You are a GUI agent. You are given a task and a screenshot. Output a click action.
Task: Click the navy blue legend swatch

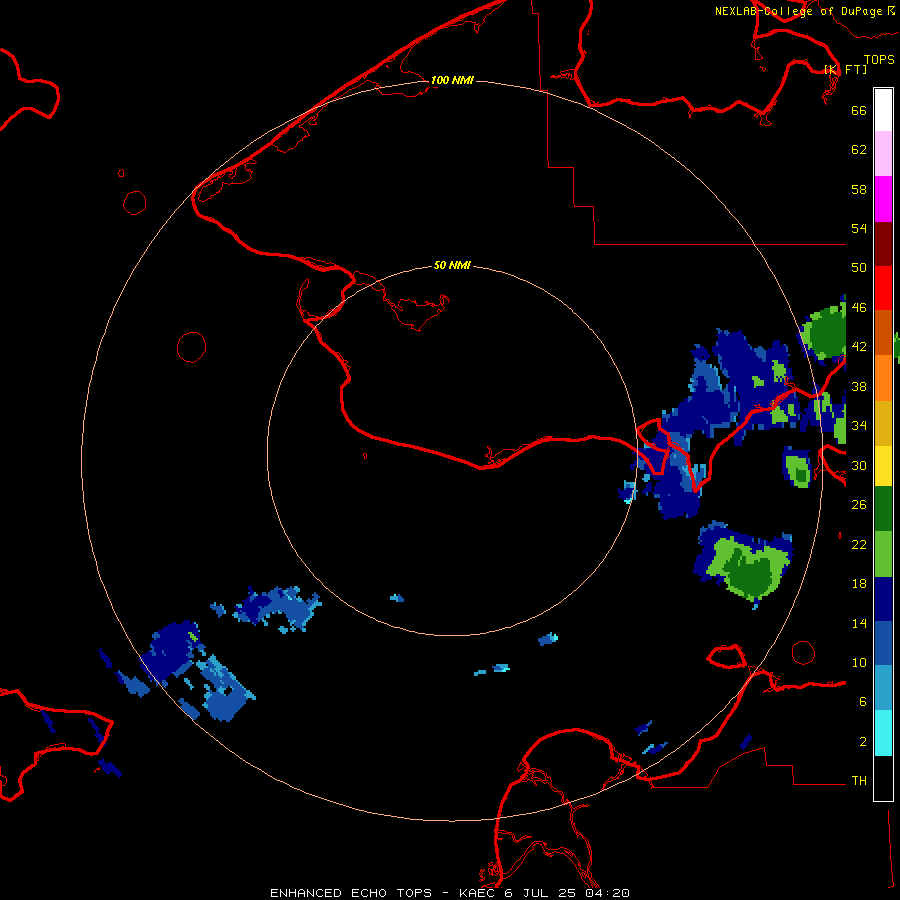pos(883,599)
